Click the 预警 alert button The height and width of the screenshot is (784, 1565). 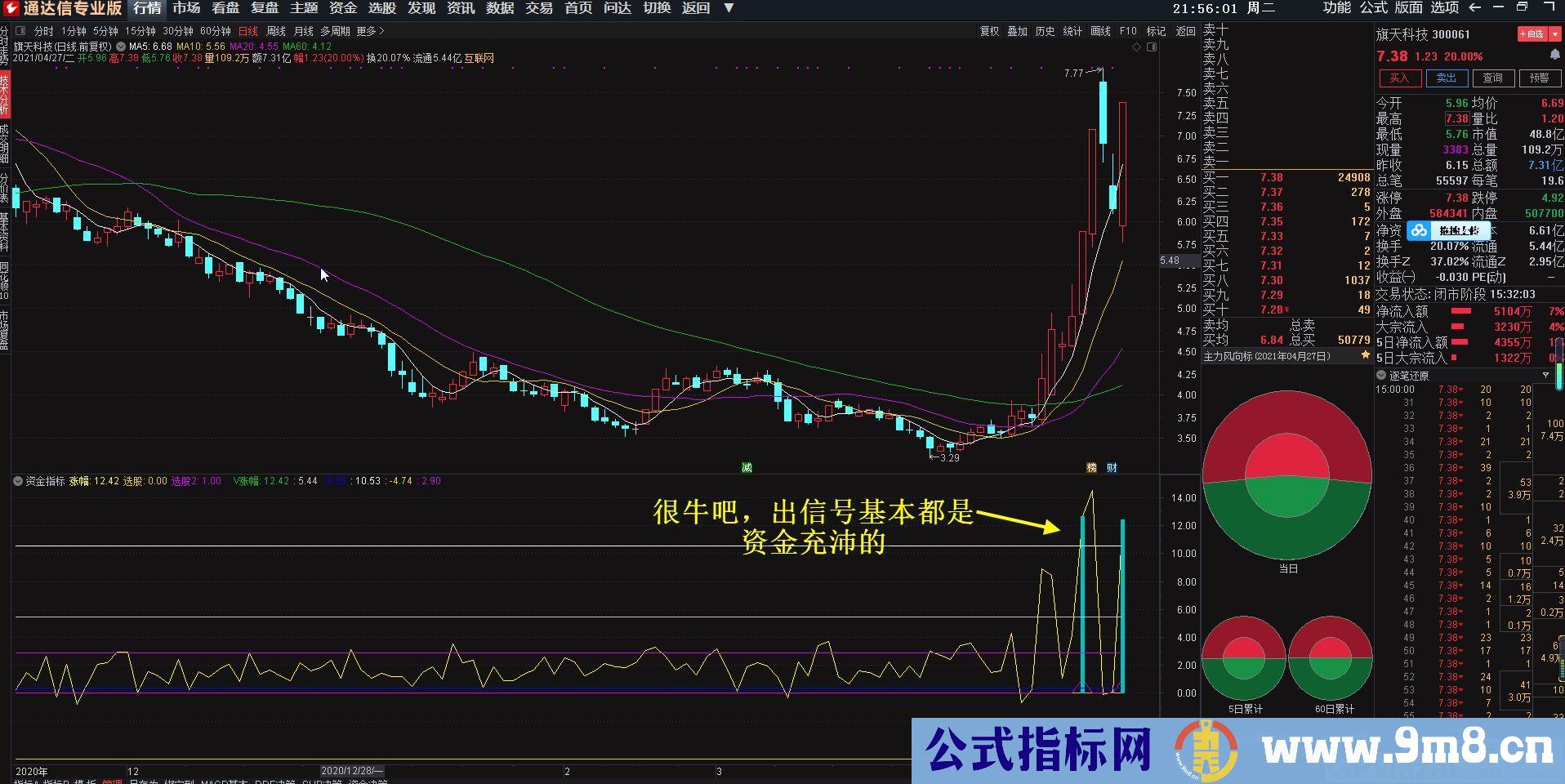[1539, 78]
